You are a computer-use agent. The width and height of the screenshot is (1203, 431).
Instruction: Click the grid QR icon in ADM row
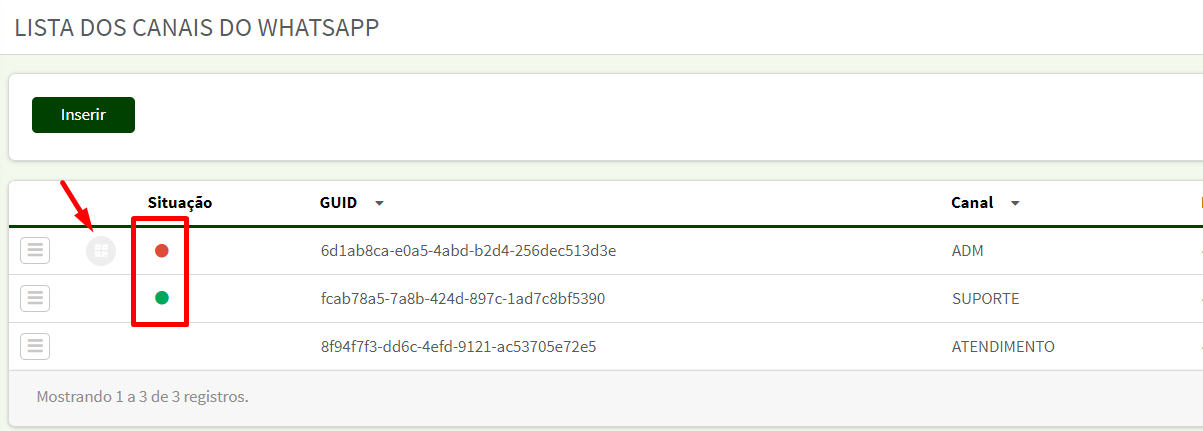pos(100,250)
